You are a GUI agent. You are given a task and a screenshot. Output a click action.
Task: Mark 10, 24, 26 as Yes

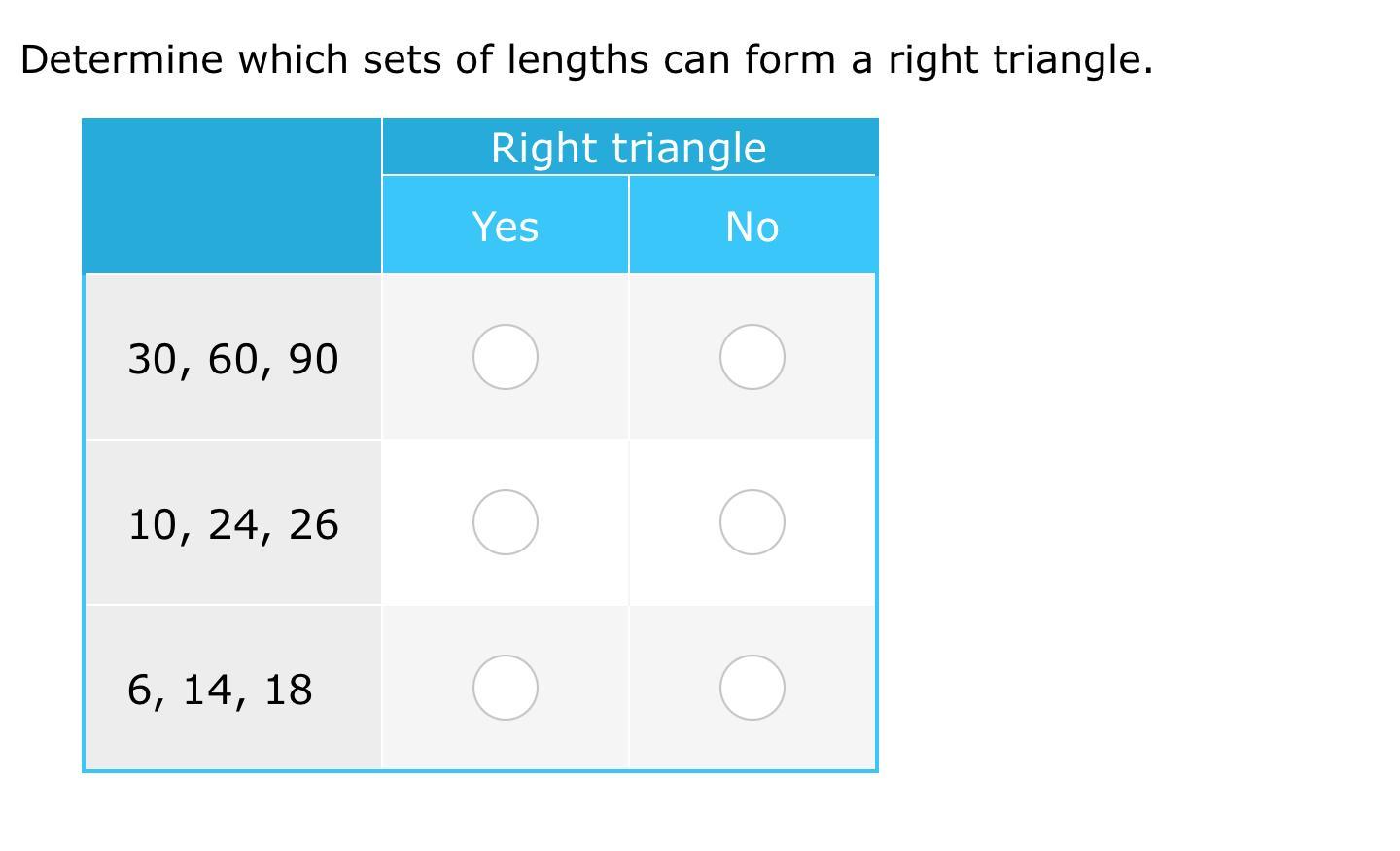click(506, 522)
